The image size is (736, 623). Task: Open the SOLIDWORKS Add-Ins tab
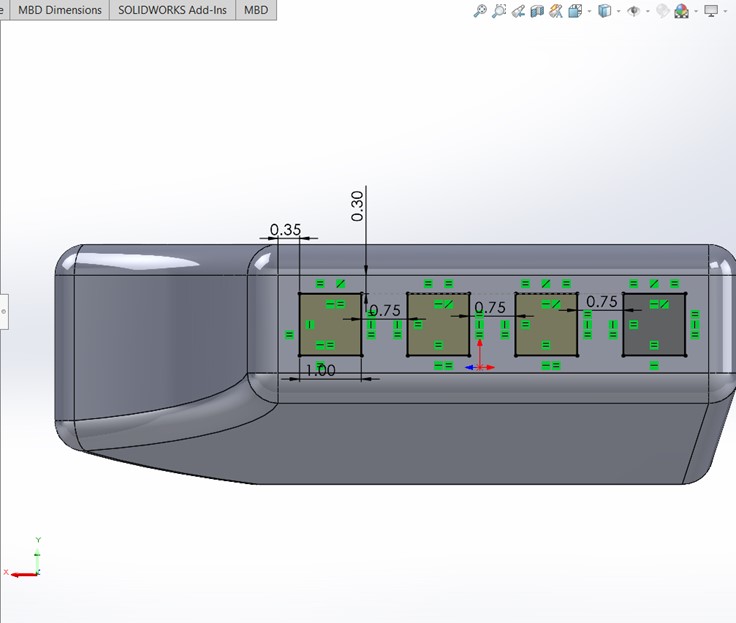pyautogui.click(x=172, y=10)
